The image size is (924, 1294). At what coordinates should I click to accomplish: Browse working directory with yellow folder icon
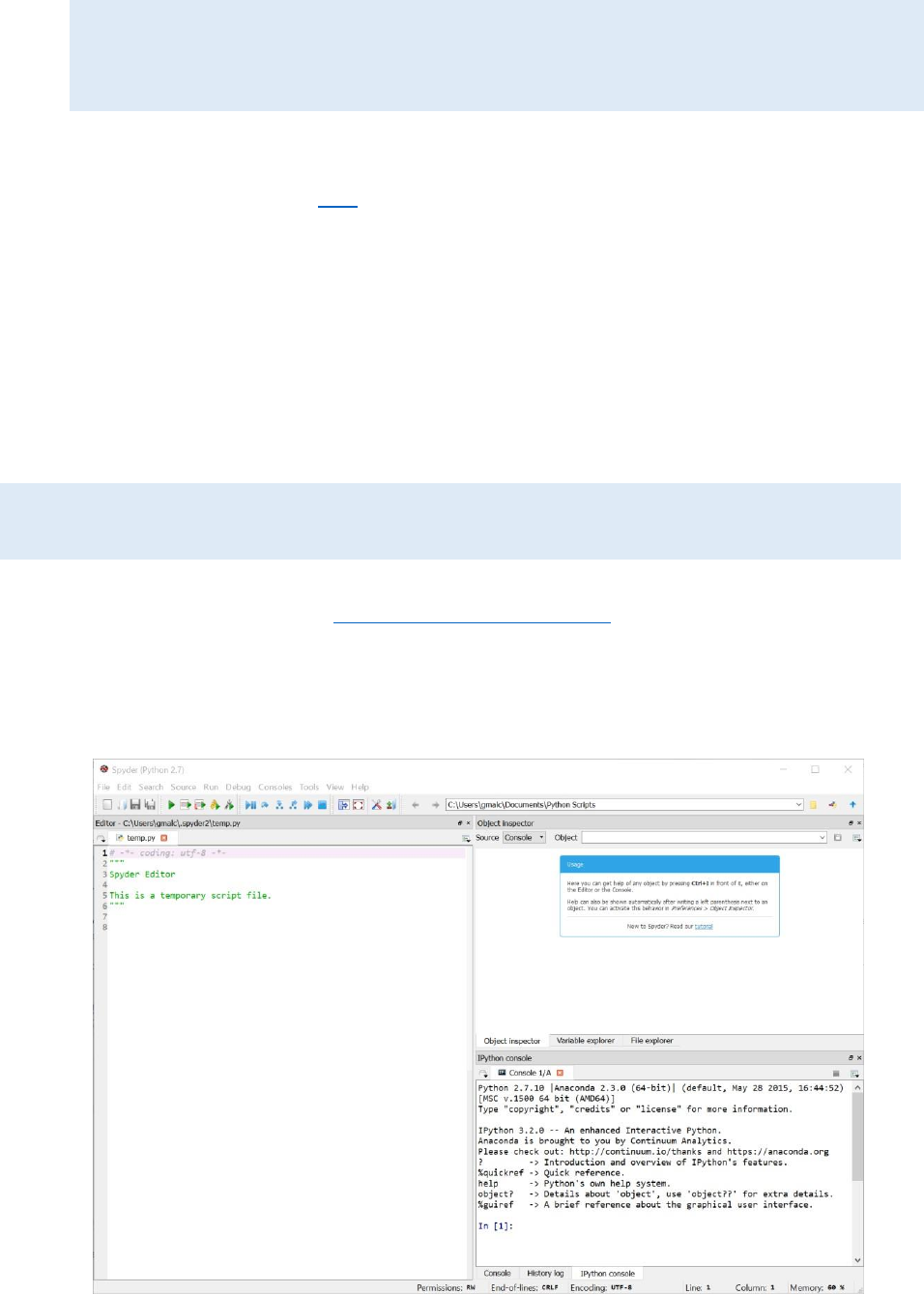813,804
